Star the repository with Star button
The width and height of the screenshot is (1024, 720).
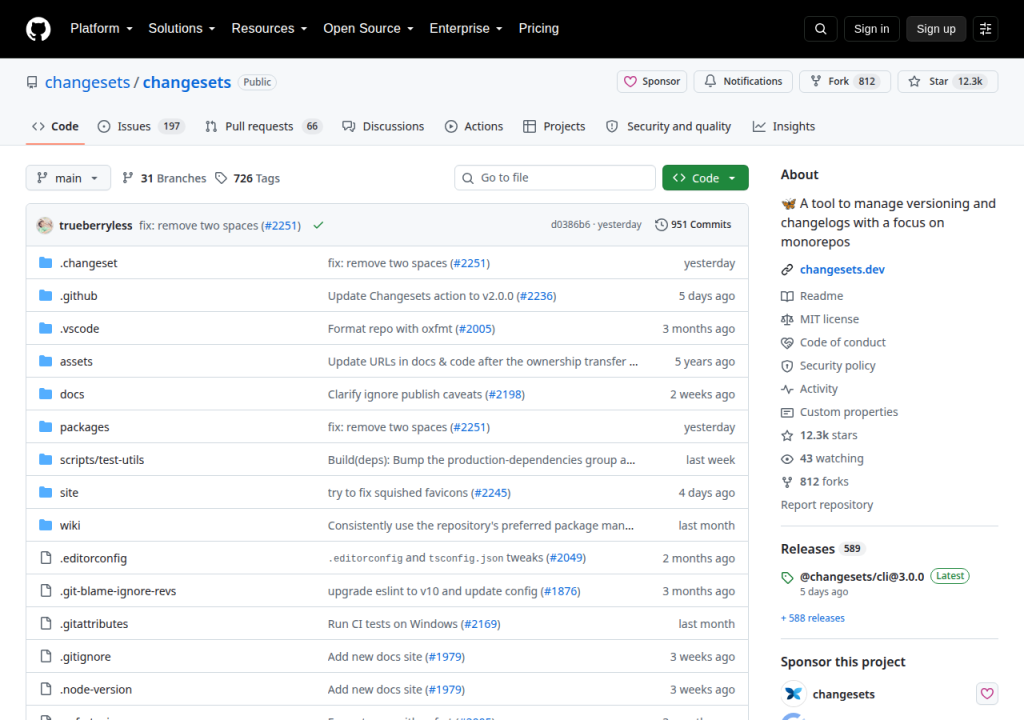[948, 82]
